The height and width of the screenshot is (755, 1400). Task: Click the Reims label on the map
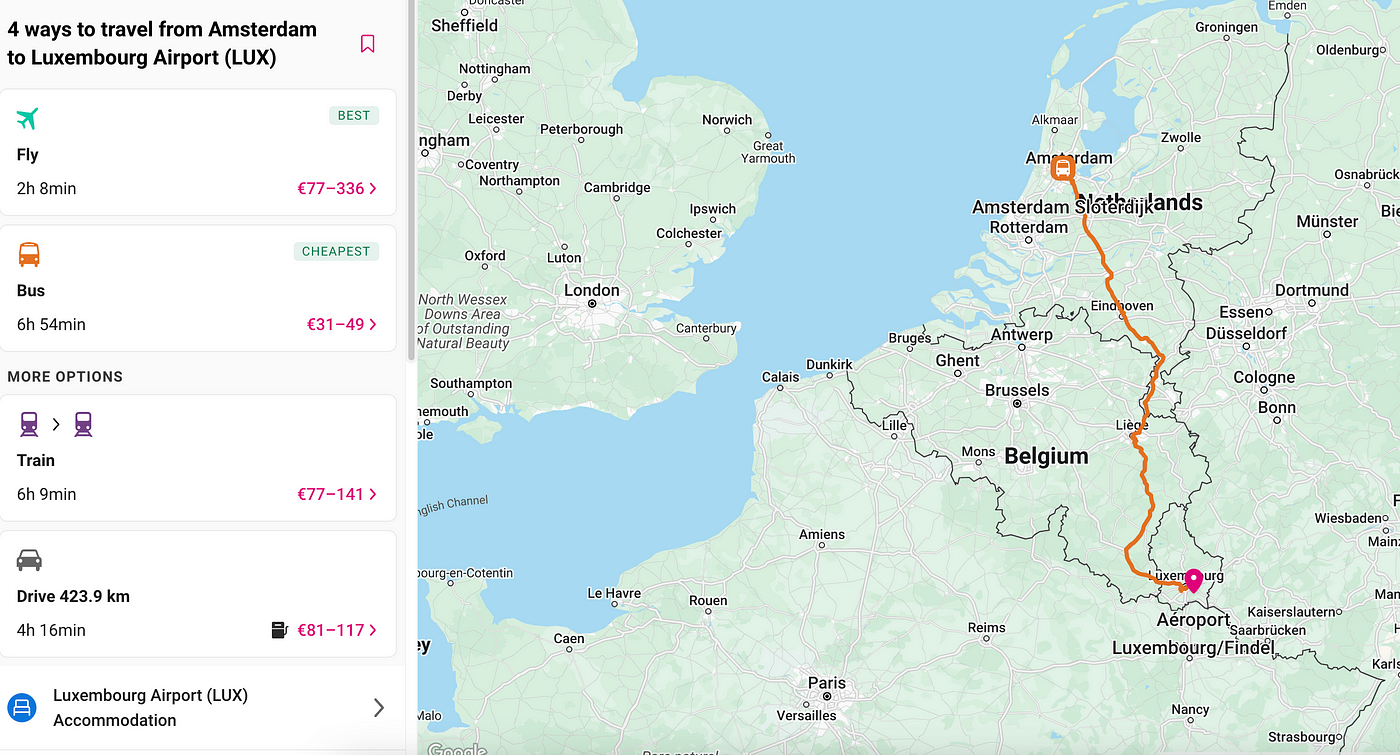tap(987, 627)
